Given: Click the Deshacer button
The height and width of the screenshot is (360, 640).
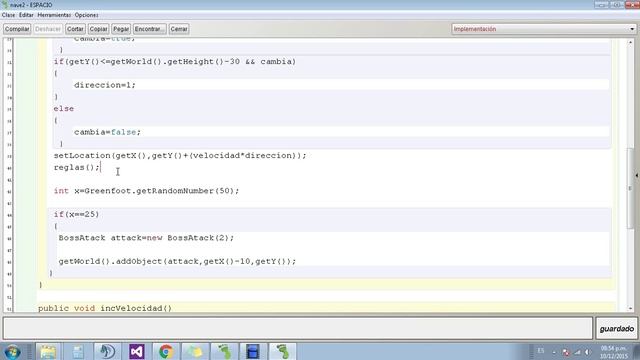Looking at the screenshot, I should point(48,29).
